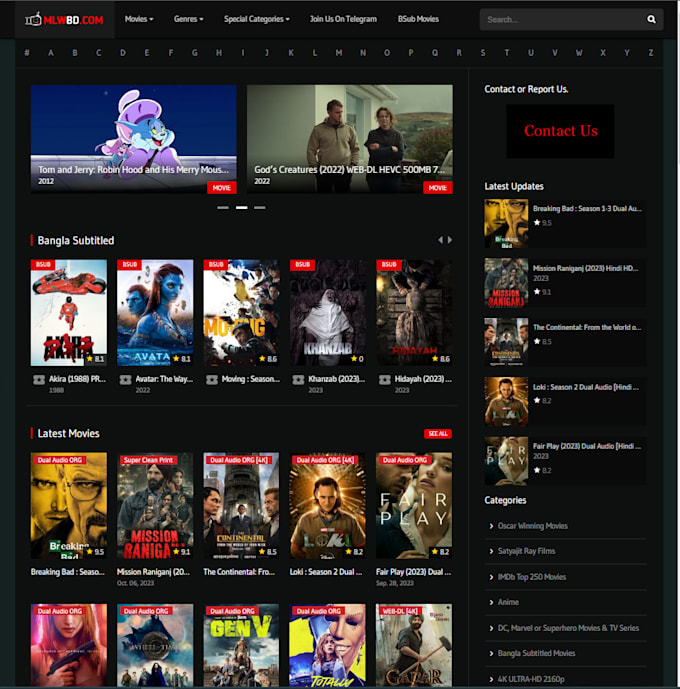Open the Hidayah (2023) poster
This screenshot has width=680, height=689.
pos(414,312)
